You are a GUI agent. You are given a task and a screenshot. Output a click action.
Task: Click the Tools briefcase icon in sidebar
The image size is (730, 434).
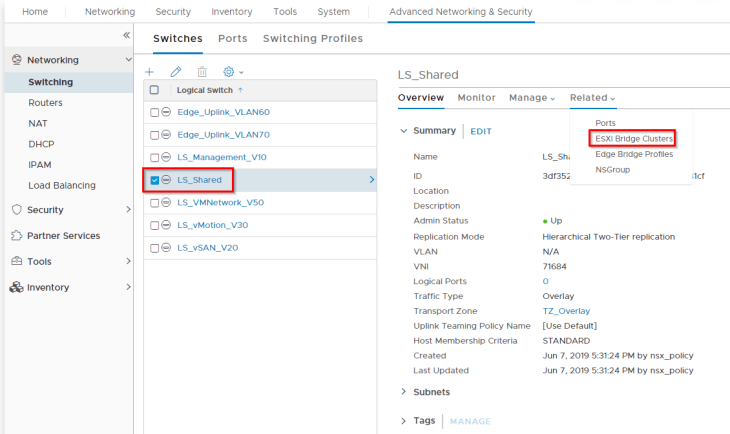tap(17, 261)
